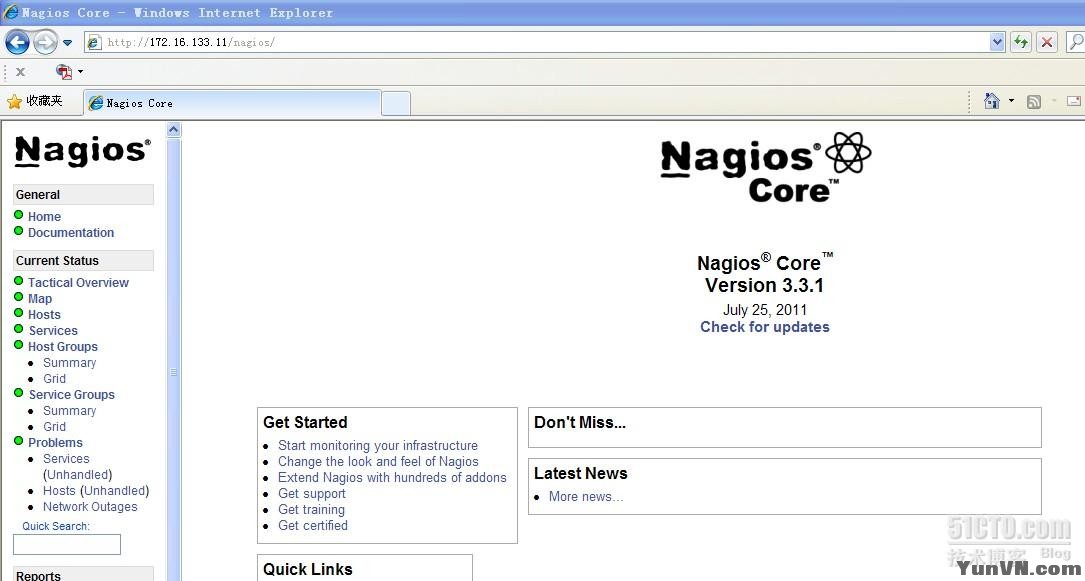Open the Service Groups link
This screenshot has width=1085, height=581.
coord(72,394)
